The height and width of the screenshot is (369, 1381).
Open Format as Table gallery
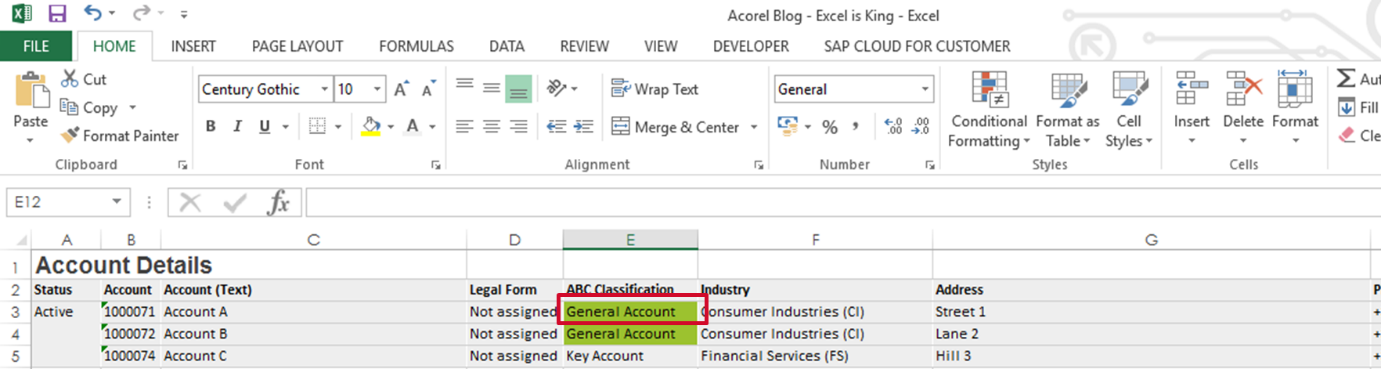[1067, 110]
